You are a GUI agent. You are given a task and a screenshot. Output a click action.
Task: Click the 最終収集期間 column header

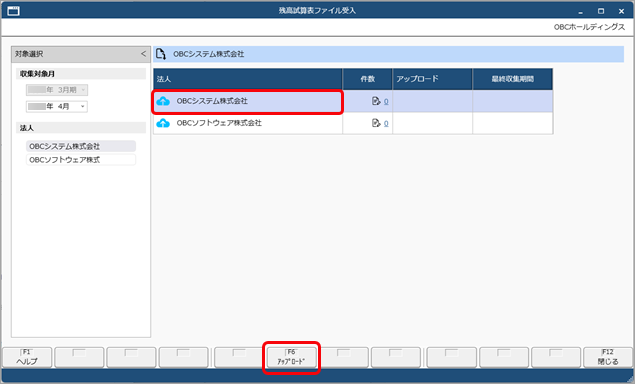tap(513, 79)
